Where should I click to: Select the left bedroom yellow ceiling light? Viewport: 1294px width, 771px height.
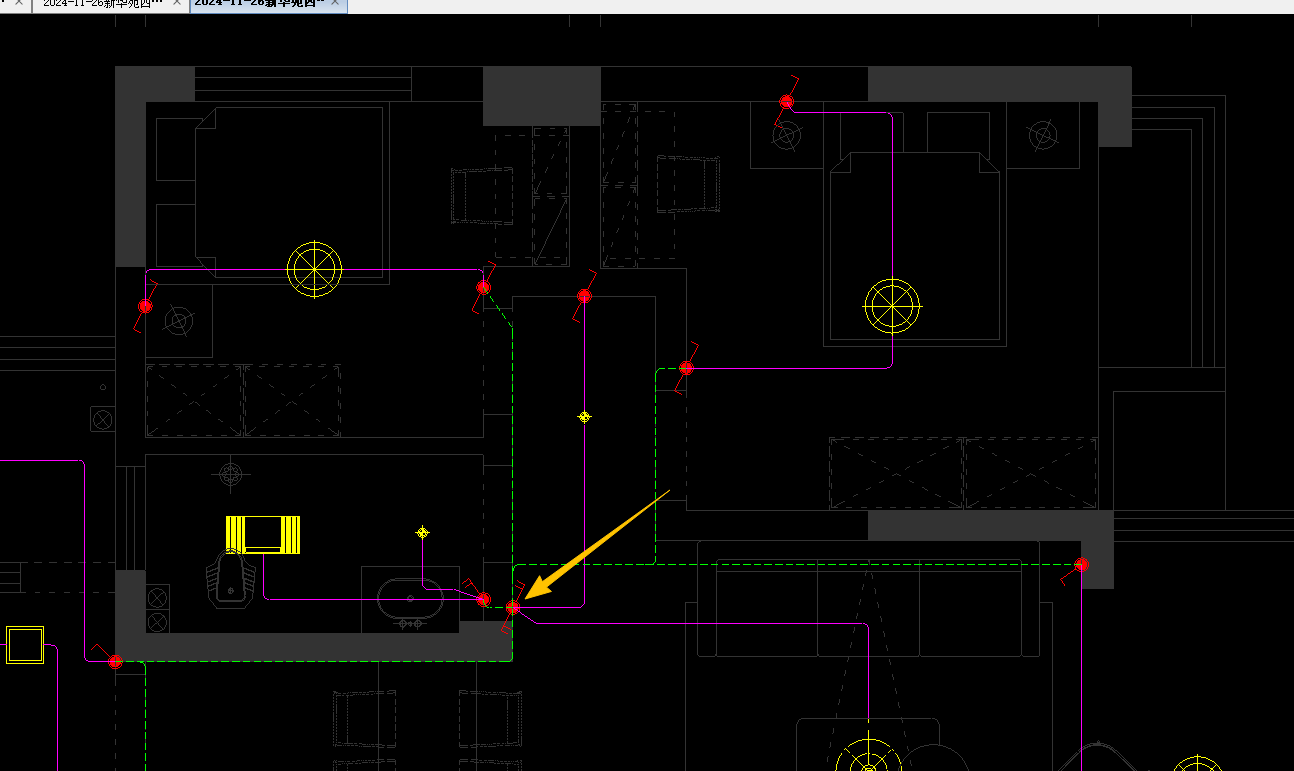[315, 270]
